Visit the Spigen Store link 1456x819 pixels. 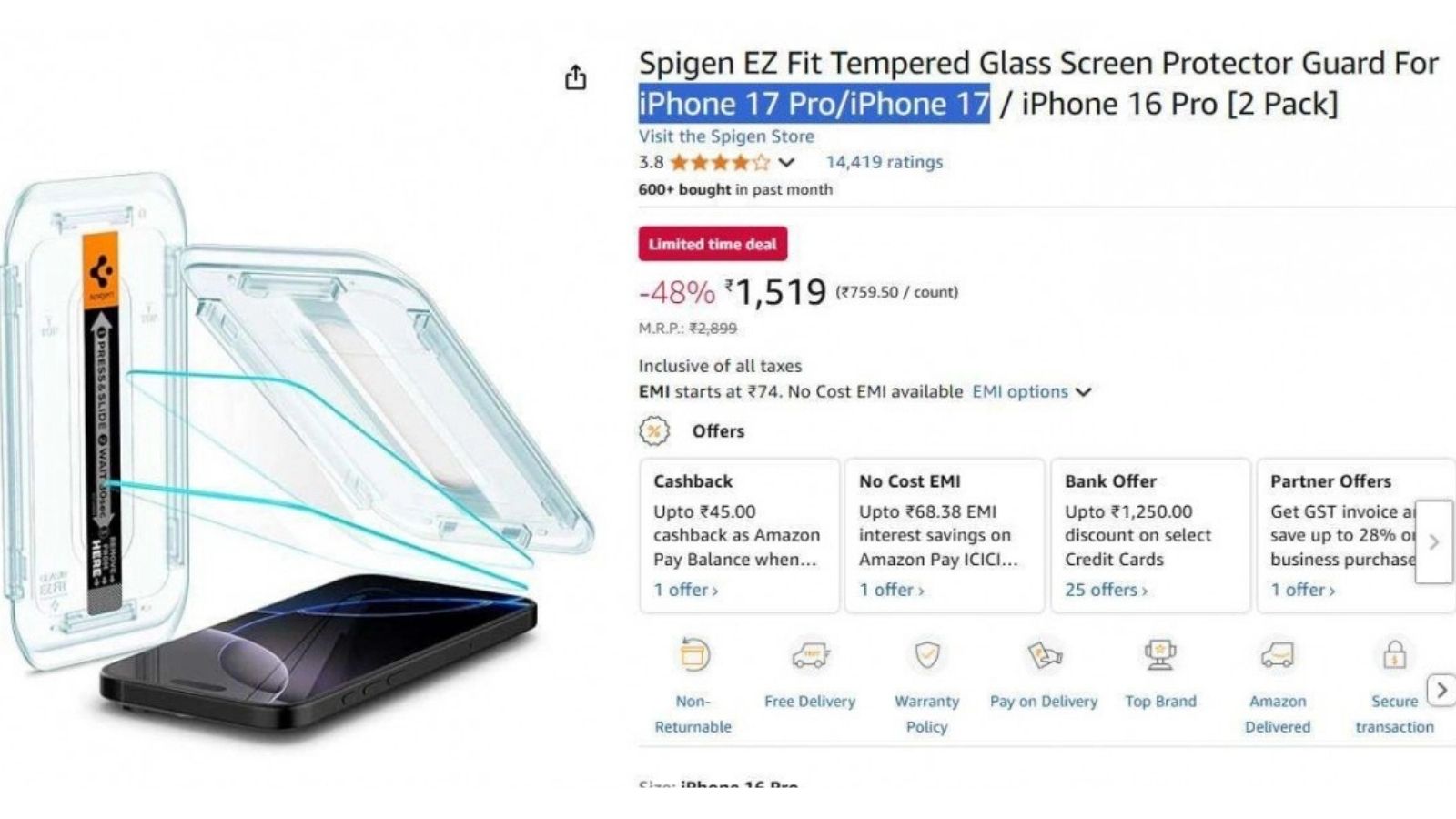726,136
